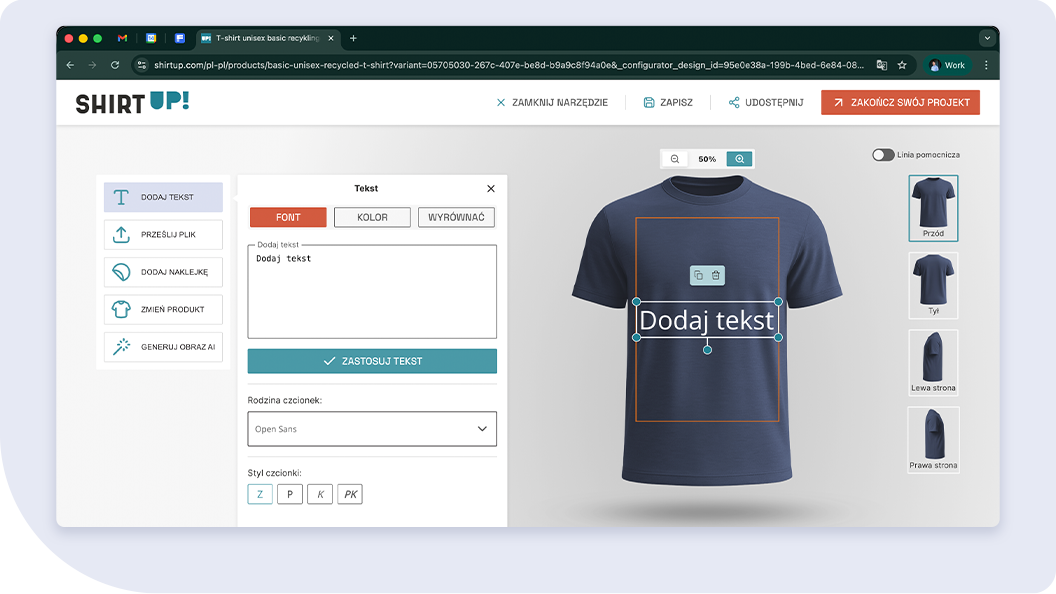Open the translate page icon
The image size is (1056, 594).
coord(882,65)
